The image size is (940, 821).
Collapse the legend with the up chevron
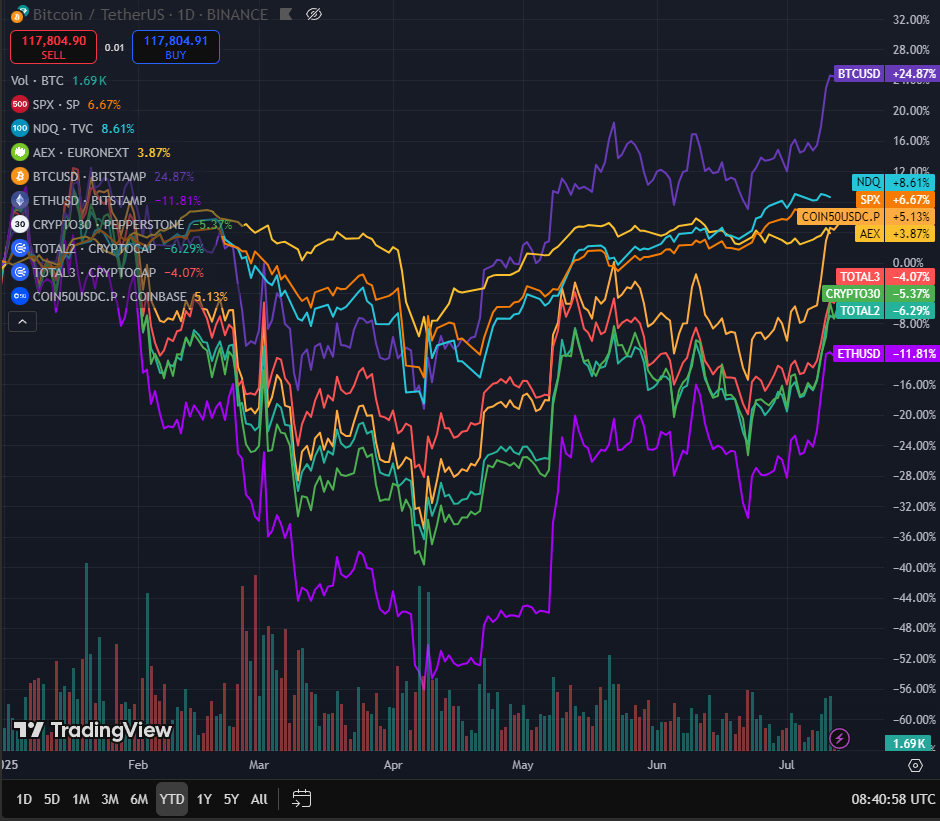coord(22,321)
